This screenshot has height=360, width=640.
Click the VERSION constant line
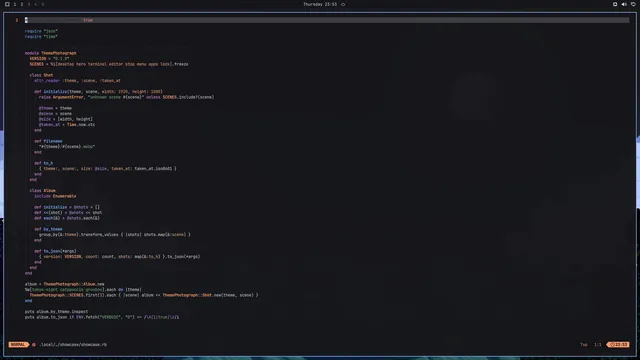(49, 58)
